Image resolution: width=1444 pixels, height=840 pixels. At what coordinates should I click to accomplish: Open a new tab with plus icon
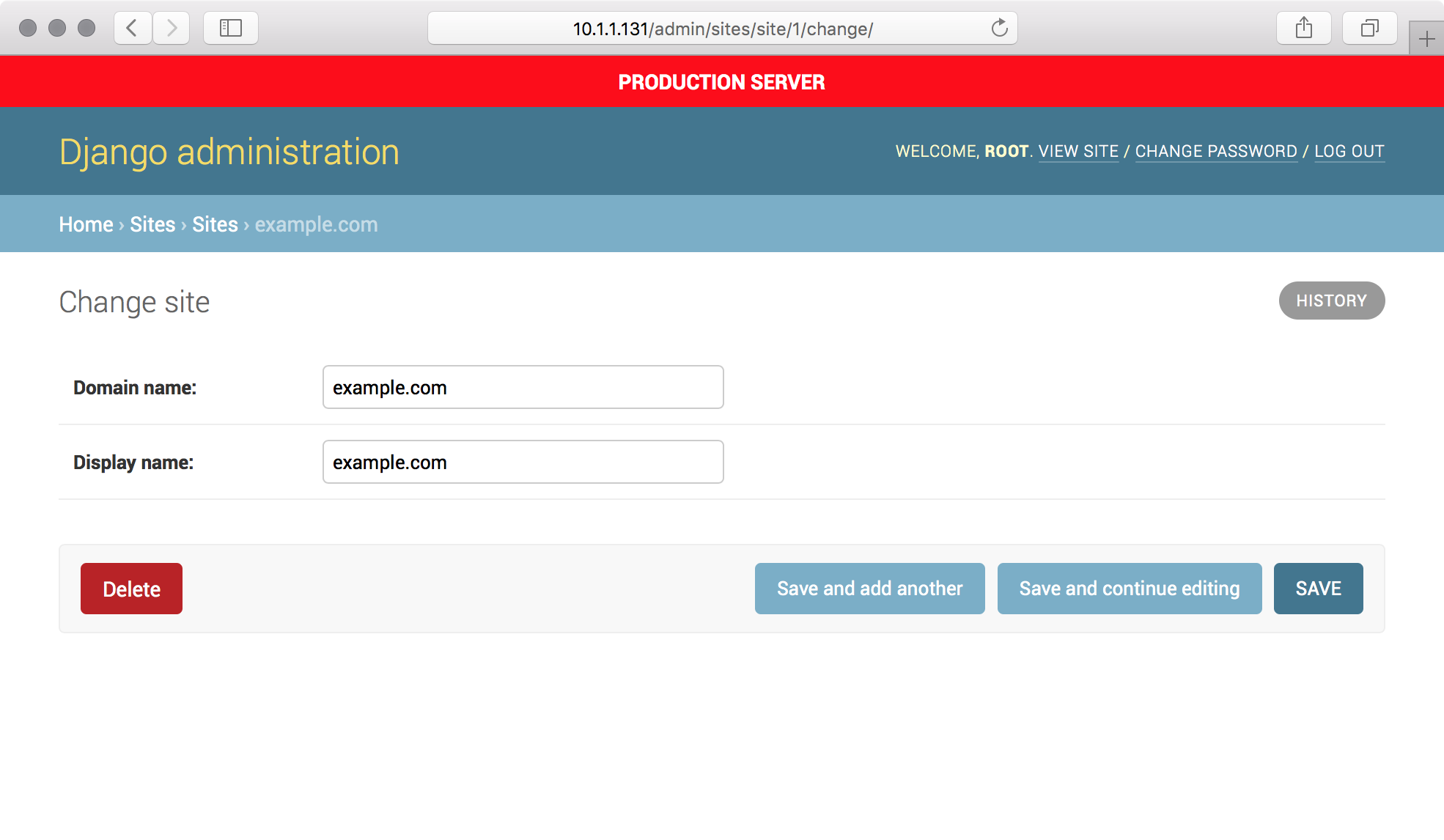1426,39
